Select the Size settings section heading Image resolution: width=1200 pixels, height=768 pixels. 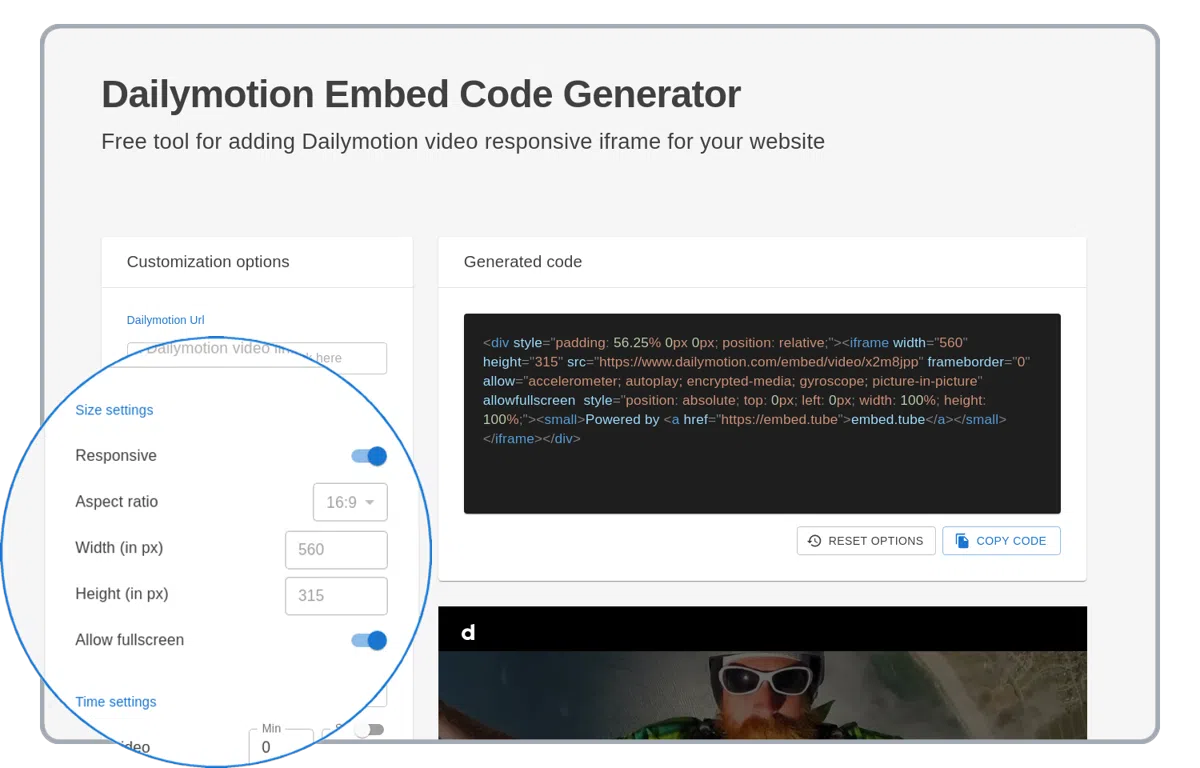click(114, 410)
